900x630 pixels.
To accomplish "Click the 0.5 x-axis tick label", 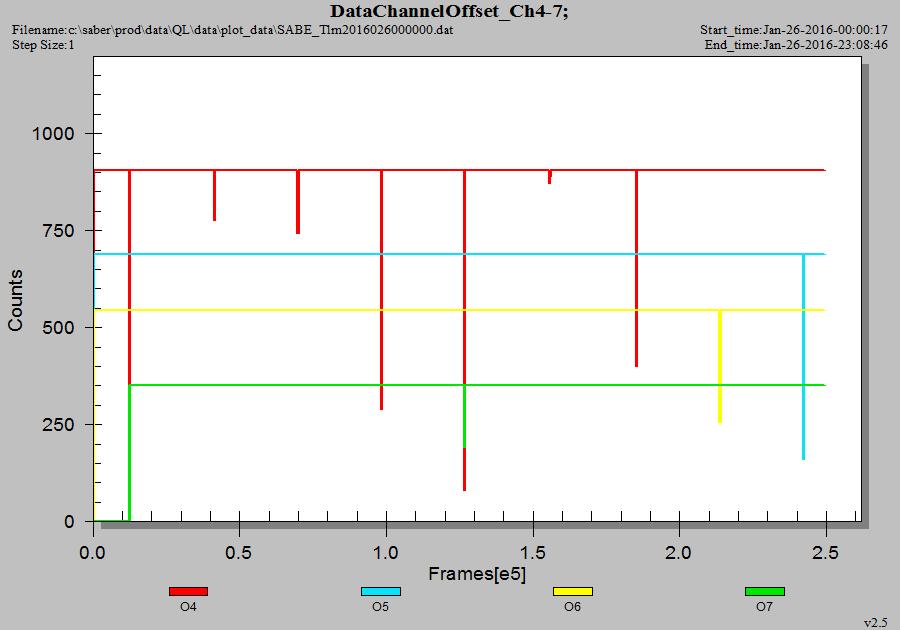I will [238, 553].
